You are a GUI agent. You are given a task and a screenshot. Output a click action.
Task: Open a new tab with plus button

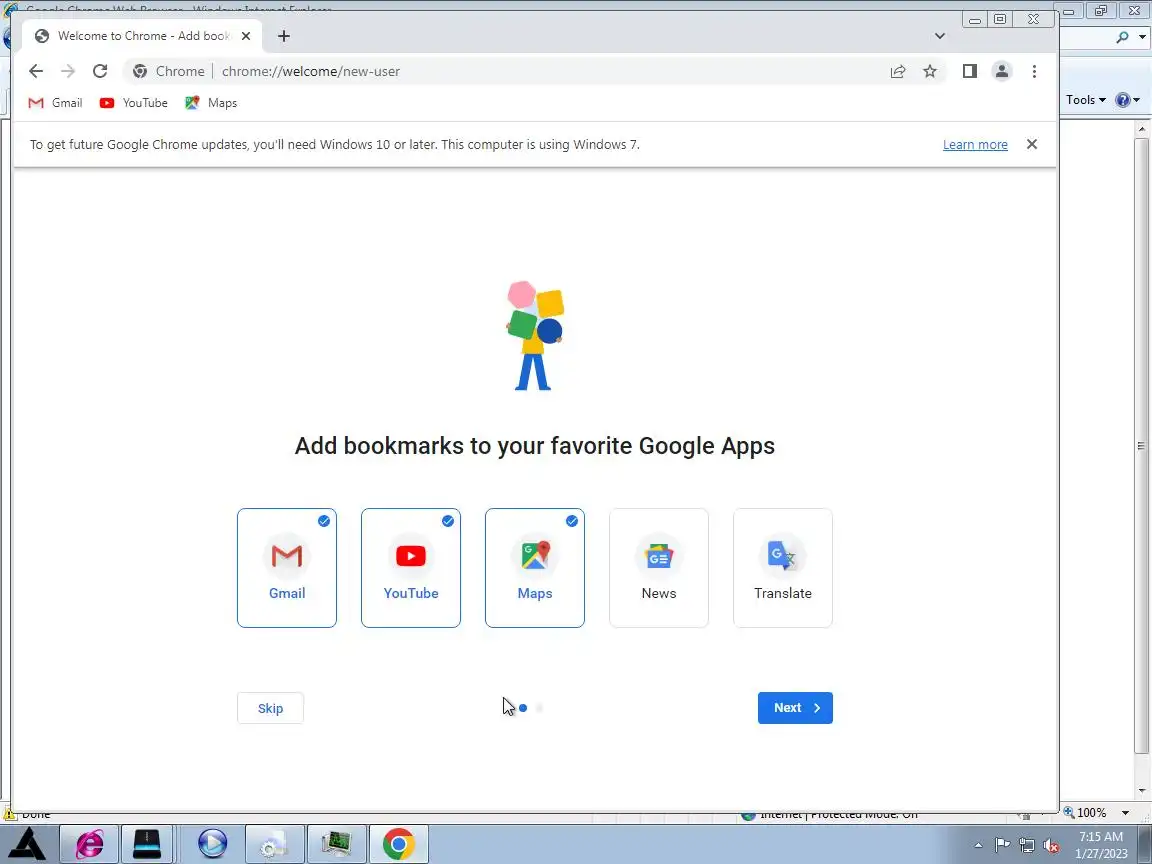(284, 36)
